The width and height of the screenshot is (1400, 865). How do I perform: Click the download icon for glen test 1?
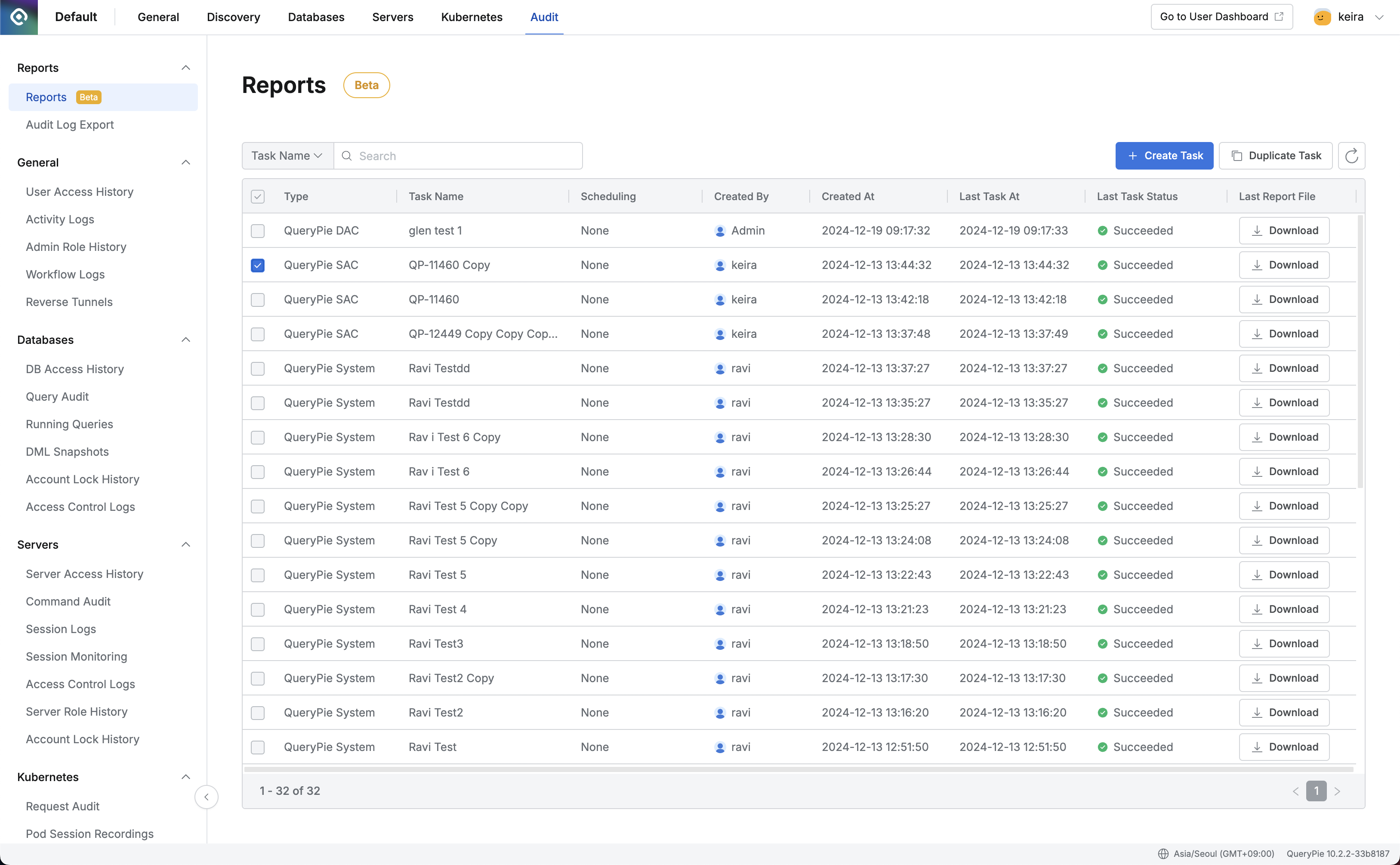pos(1256,231)
